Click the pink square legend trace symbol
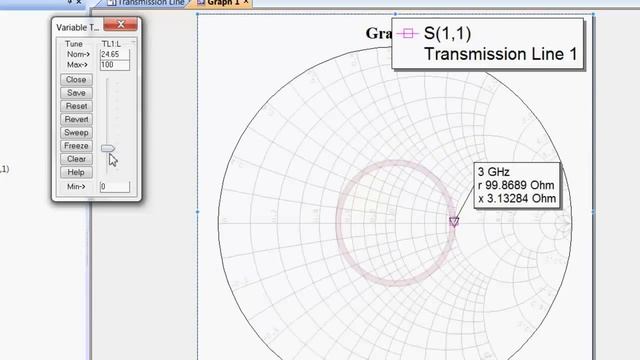The height and width of the screenshot is (360, 640). point(407,33)
